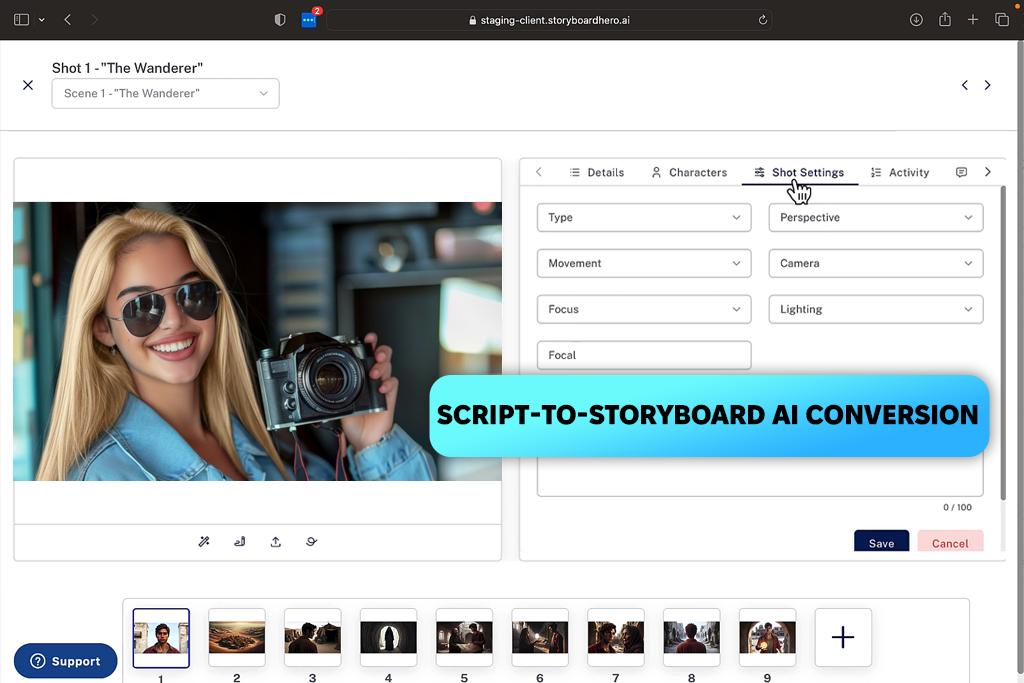Click the privacy shield icon in Safari
The height and width of the screenshot is (683, 1024).
click(x=280, y=20)
